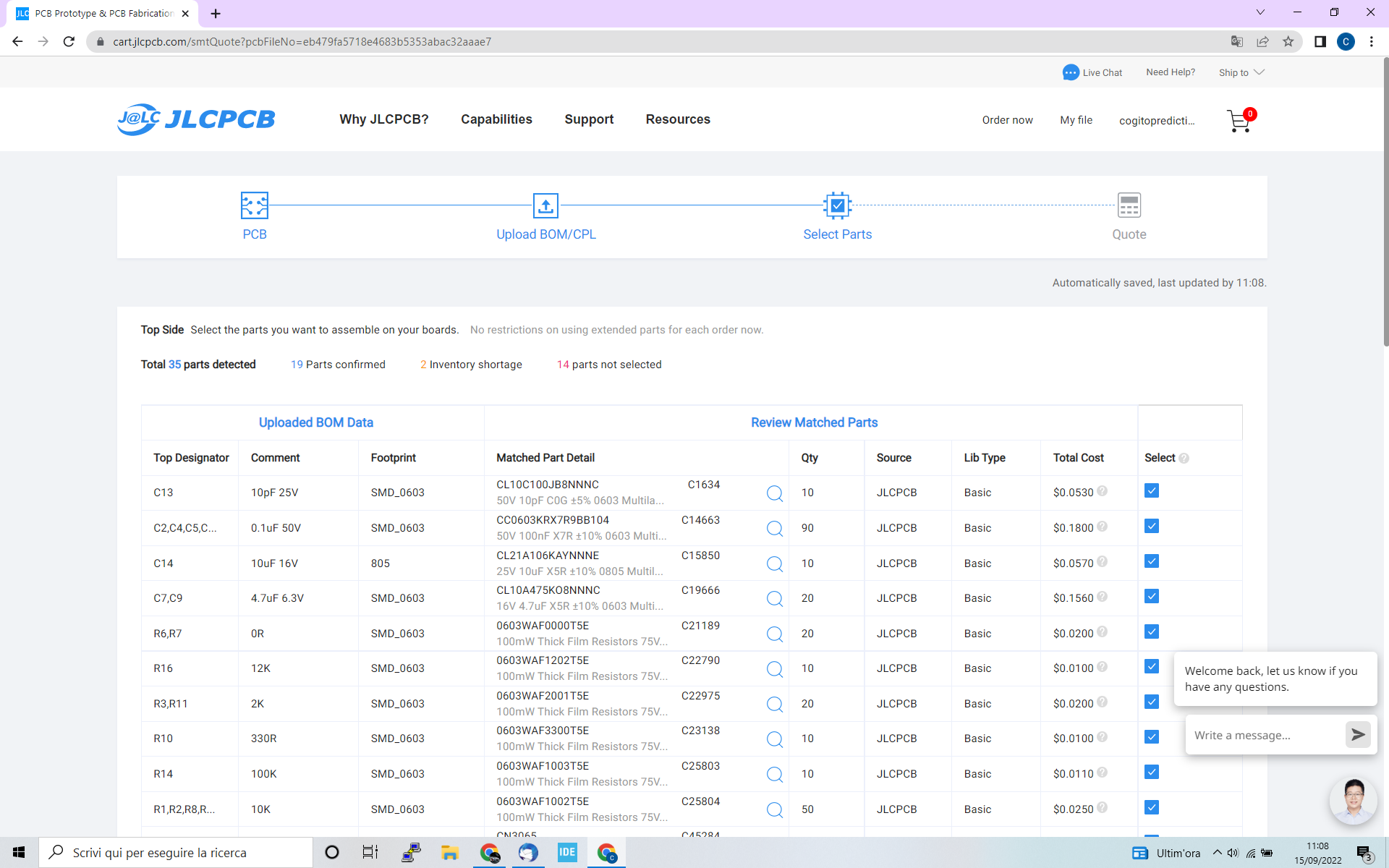Click the help icon next to $0.0530 cost

[1103, 490]
